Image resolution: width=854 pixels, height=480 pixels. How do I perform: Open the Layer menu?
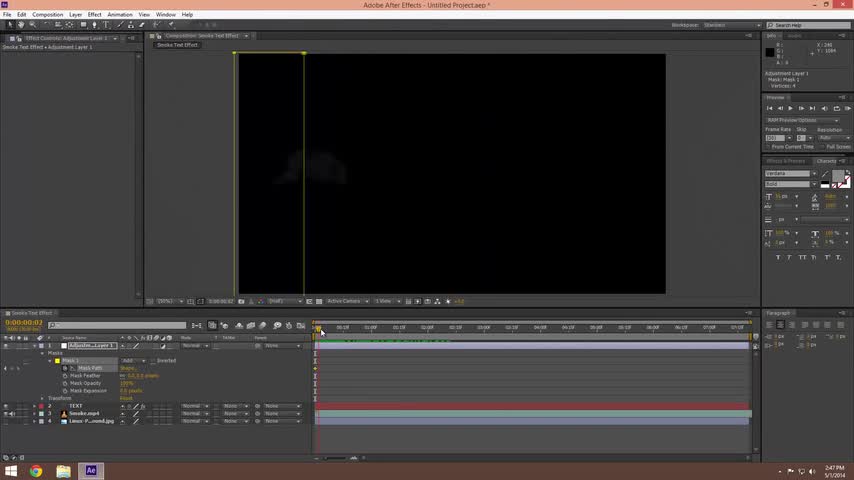pos(76,15)
